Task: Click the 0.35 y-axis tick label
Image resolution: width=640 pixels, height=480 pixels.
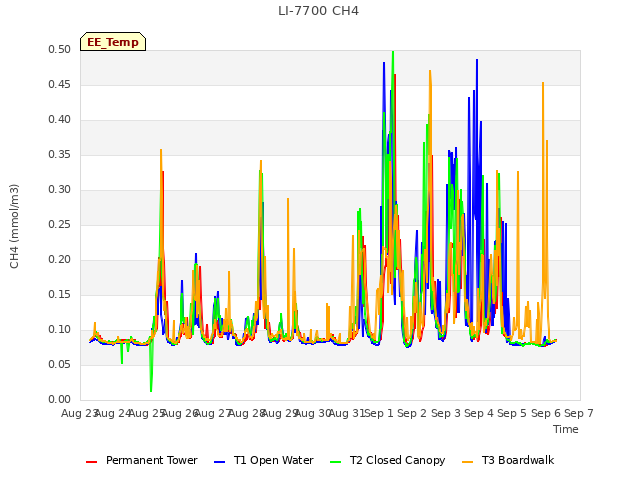Action: pos(60,154)
